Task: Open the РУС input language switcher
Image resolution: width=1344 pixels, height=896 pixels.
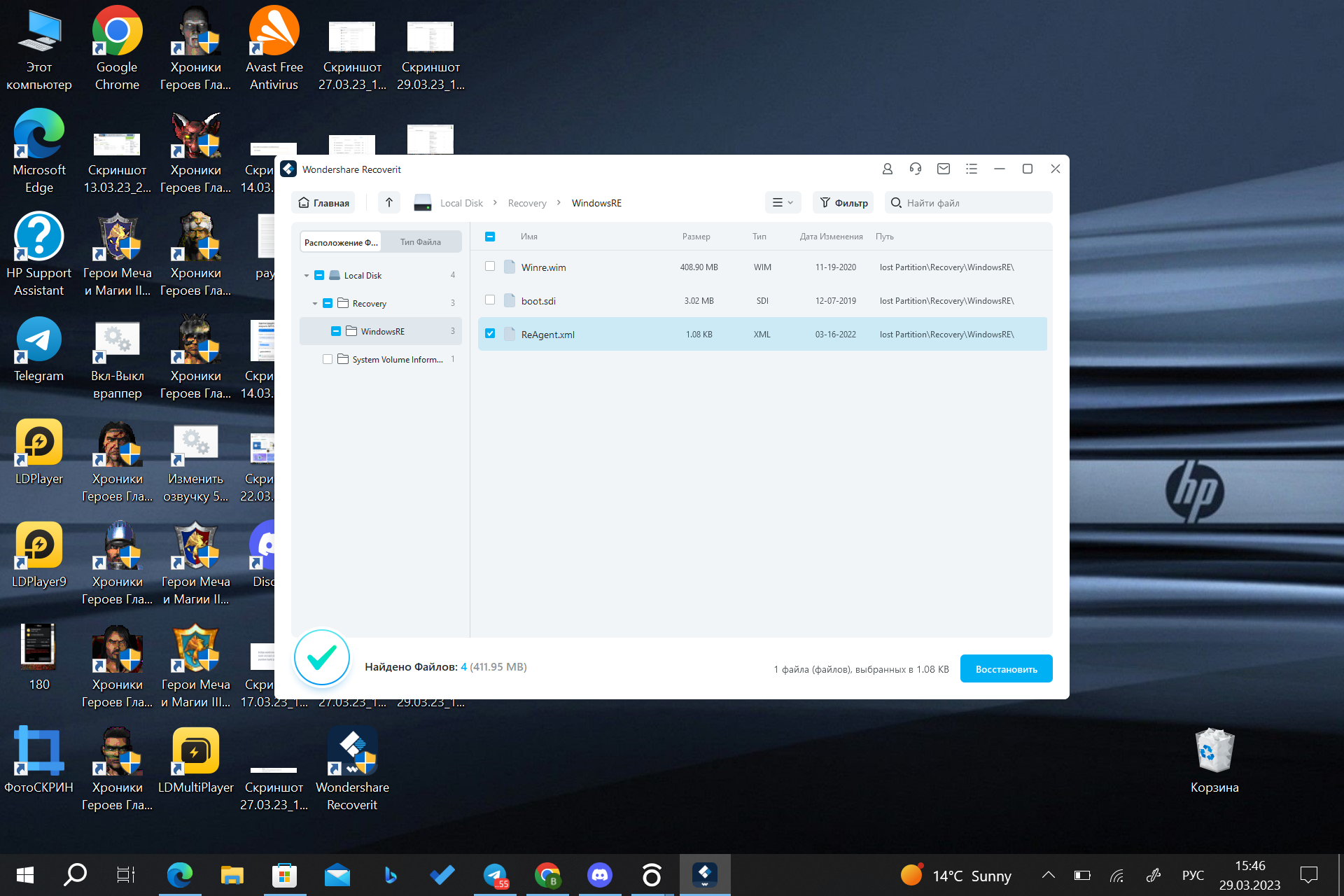Action: click(1193, 875)
